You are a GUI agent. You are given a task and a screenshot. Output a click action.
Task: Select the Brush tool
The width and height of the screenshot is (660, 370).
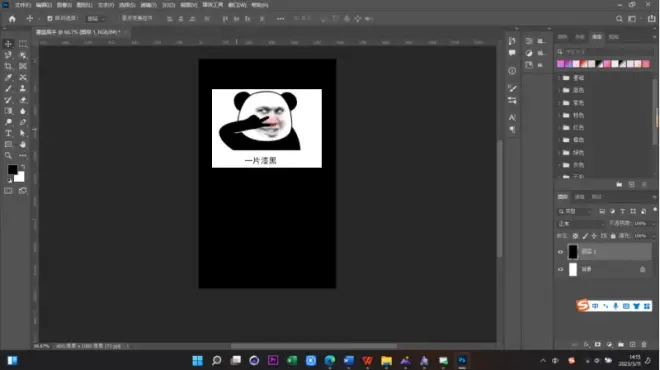pyautogui.click(x=8, y=88)
